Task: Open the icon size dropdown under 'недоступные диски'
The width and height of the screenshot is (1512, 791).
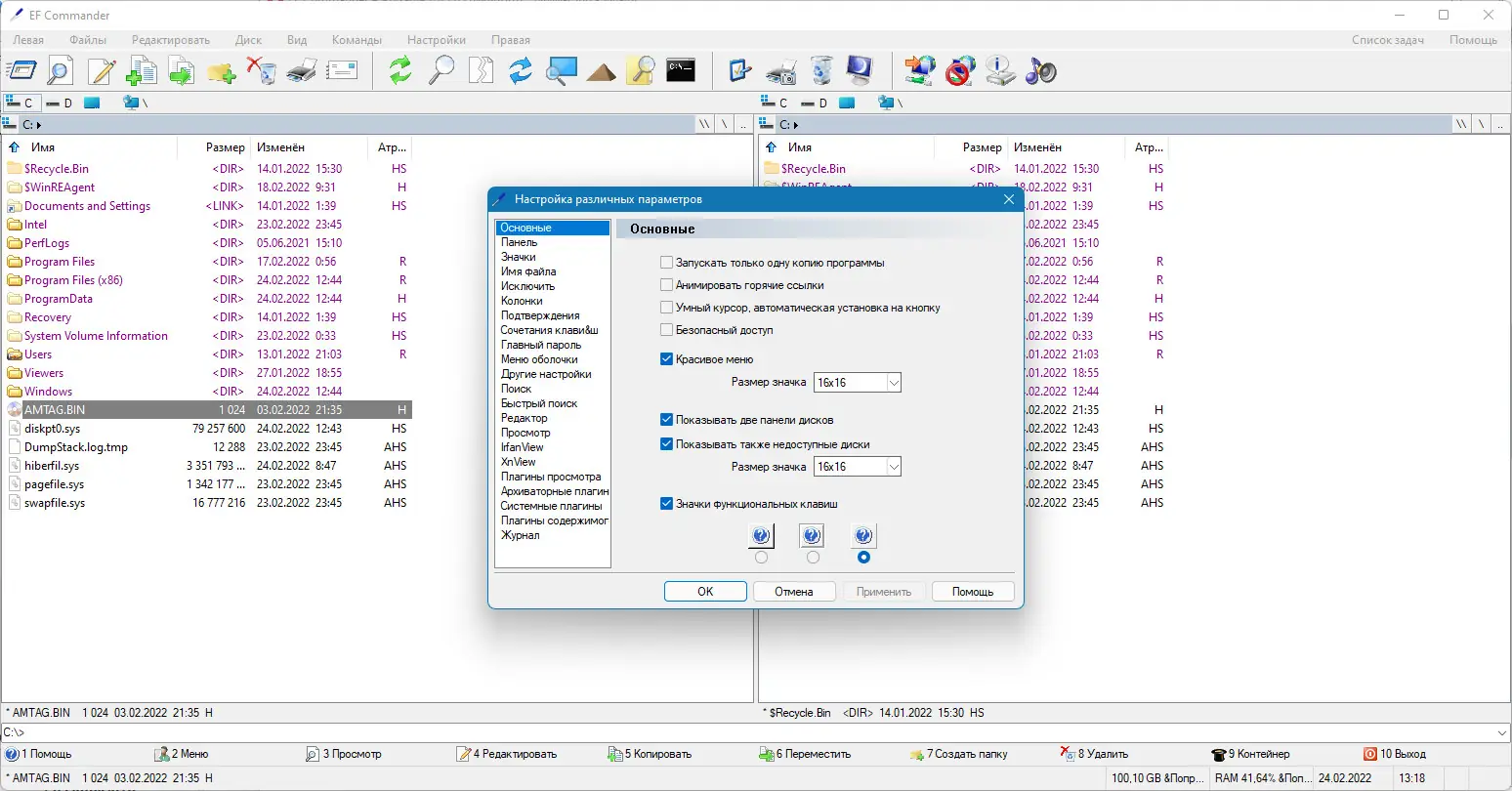Action: [894, 467]
